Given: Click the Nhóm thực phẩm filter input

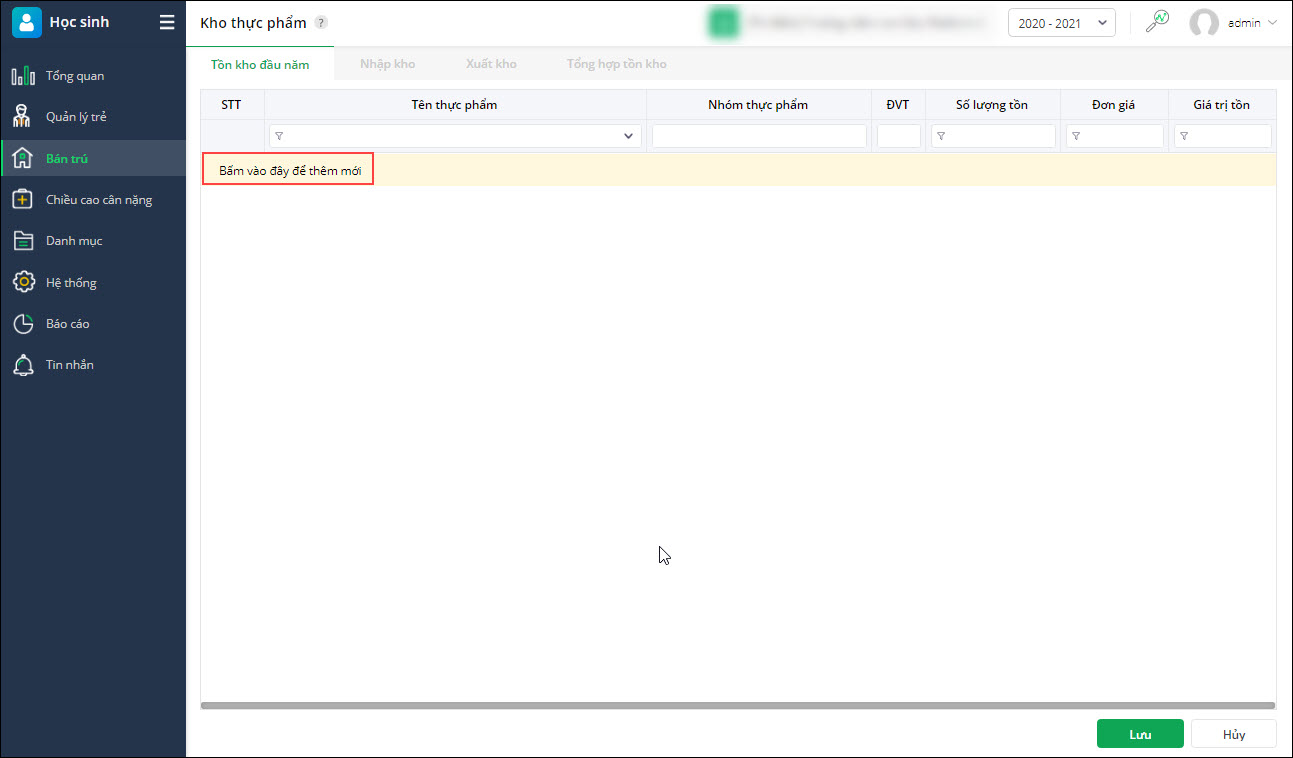Looking at the screenshot, I should pyautogui.click(x=759, y=136).
